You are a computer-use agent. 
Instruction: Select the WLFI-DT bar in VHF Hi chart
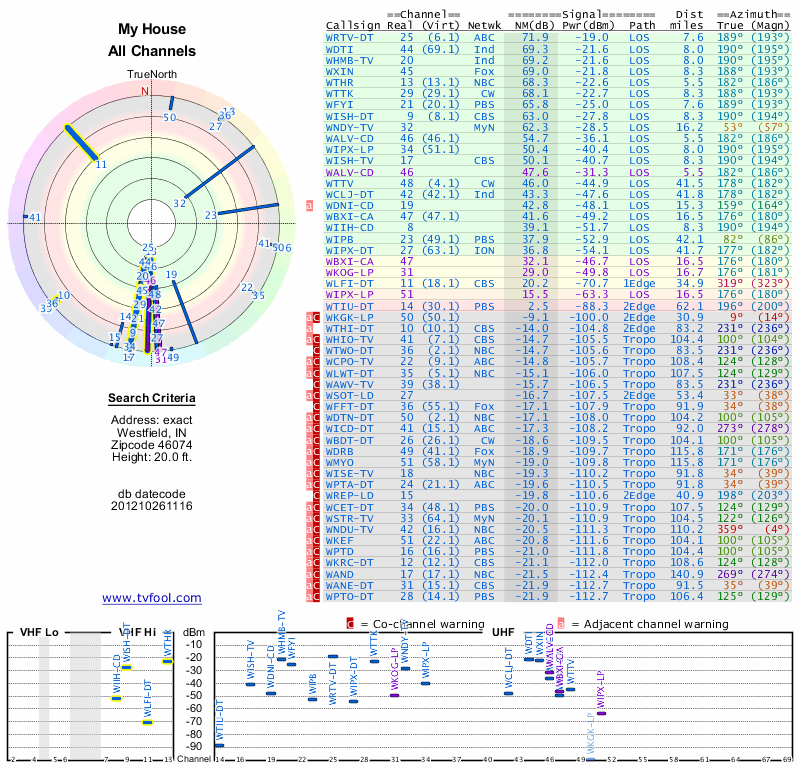[147, 722]
